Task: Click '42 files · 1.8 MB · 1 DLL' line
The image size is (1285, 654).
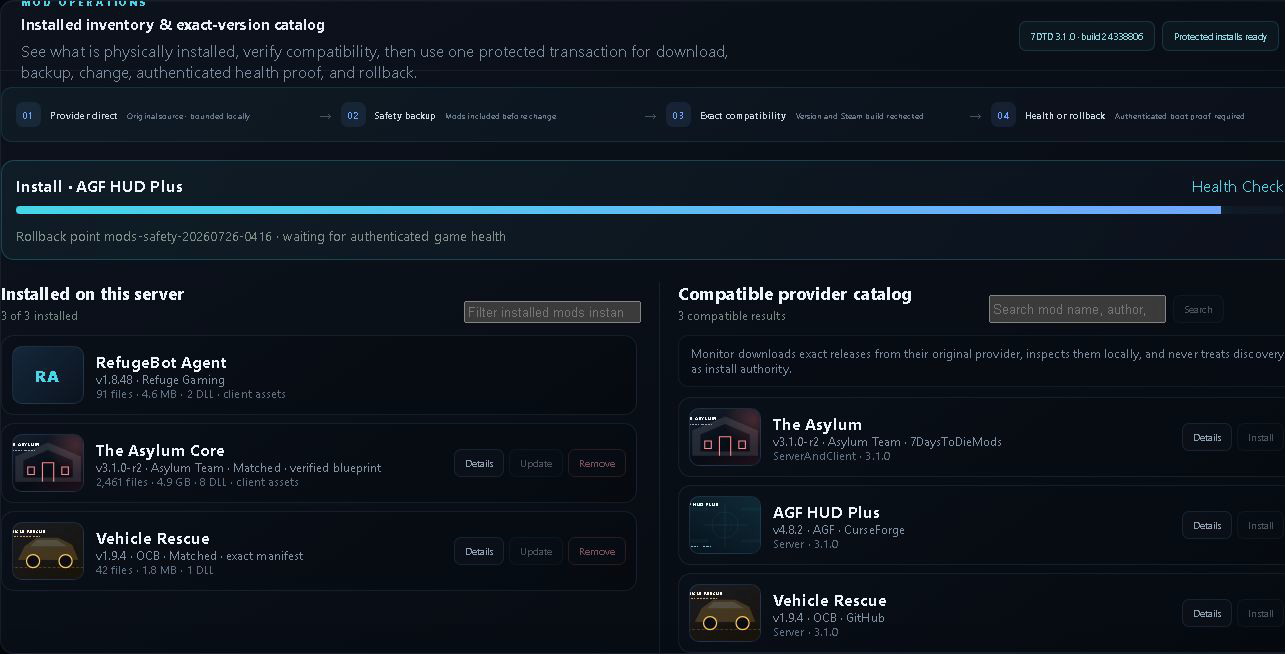Action: point(155,570)
